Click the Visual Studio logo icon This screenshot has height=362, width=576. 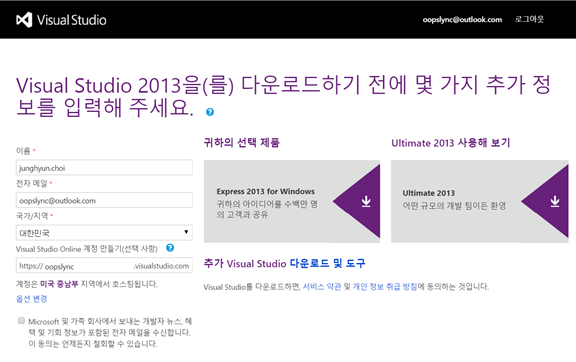[24, 20]
